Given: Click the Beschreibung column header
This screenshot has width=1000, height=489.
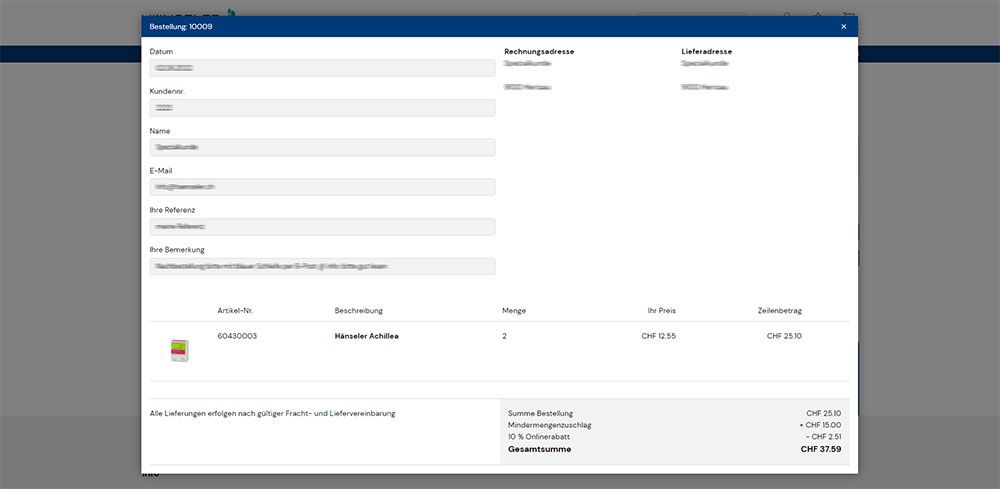Looking at the screenshot, I should tap(358, 311).
